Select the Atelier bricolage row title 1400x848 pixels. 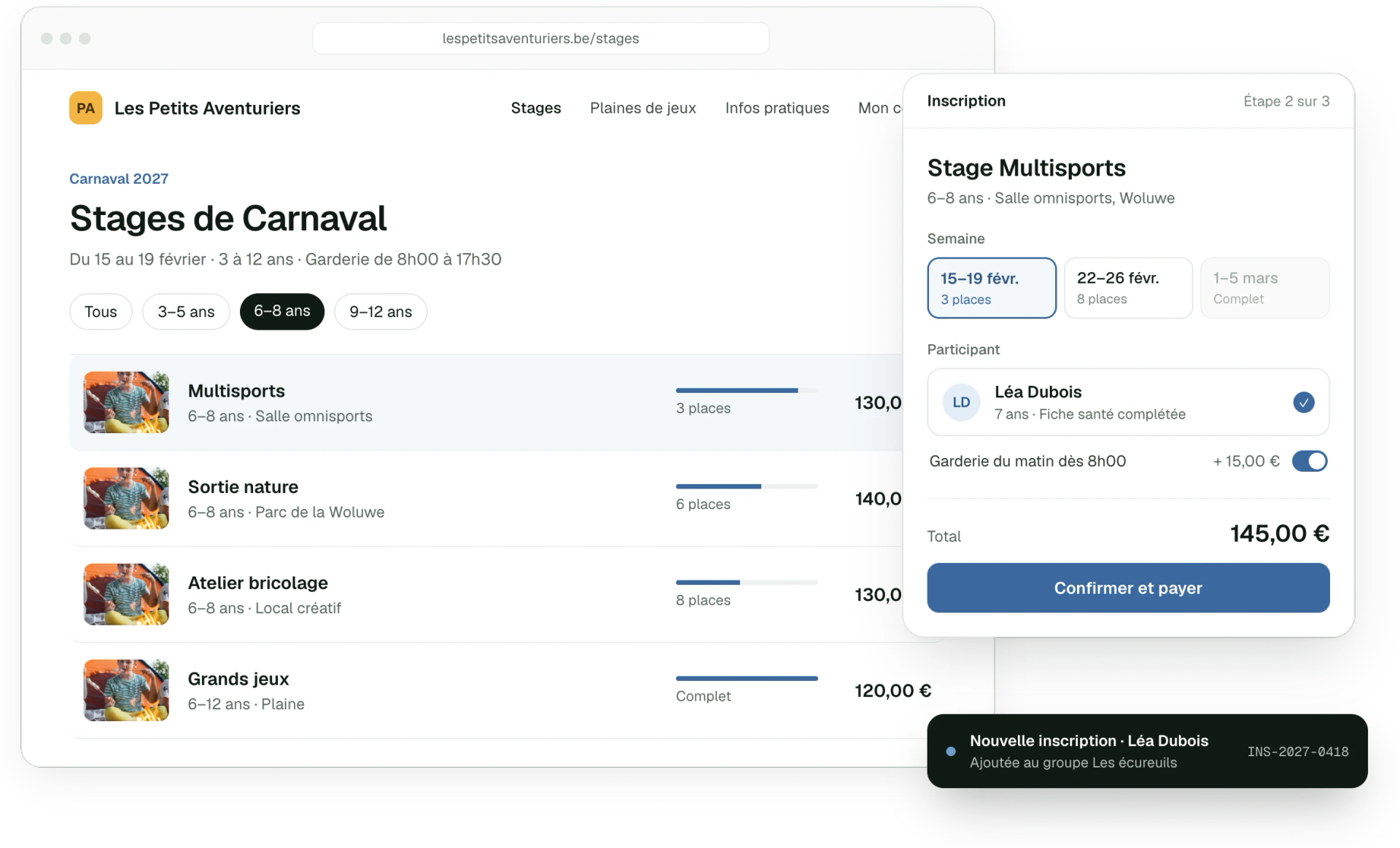click(x=258, y=583)
